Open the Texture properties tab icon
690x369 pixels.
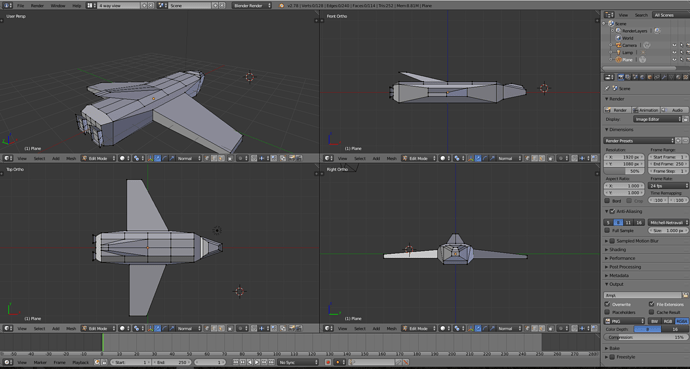click(685, 77)
